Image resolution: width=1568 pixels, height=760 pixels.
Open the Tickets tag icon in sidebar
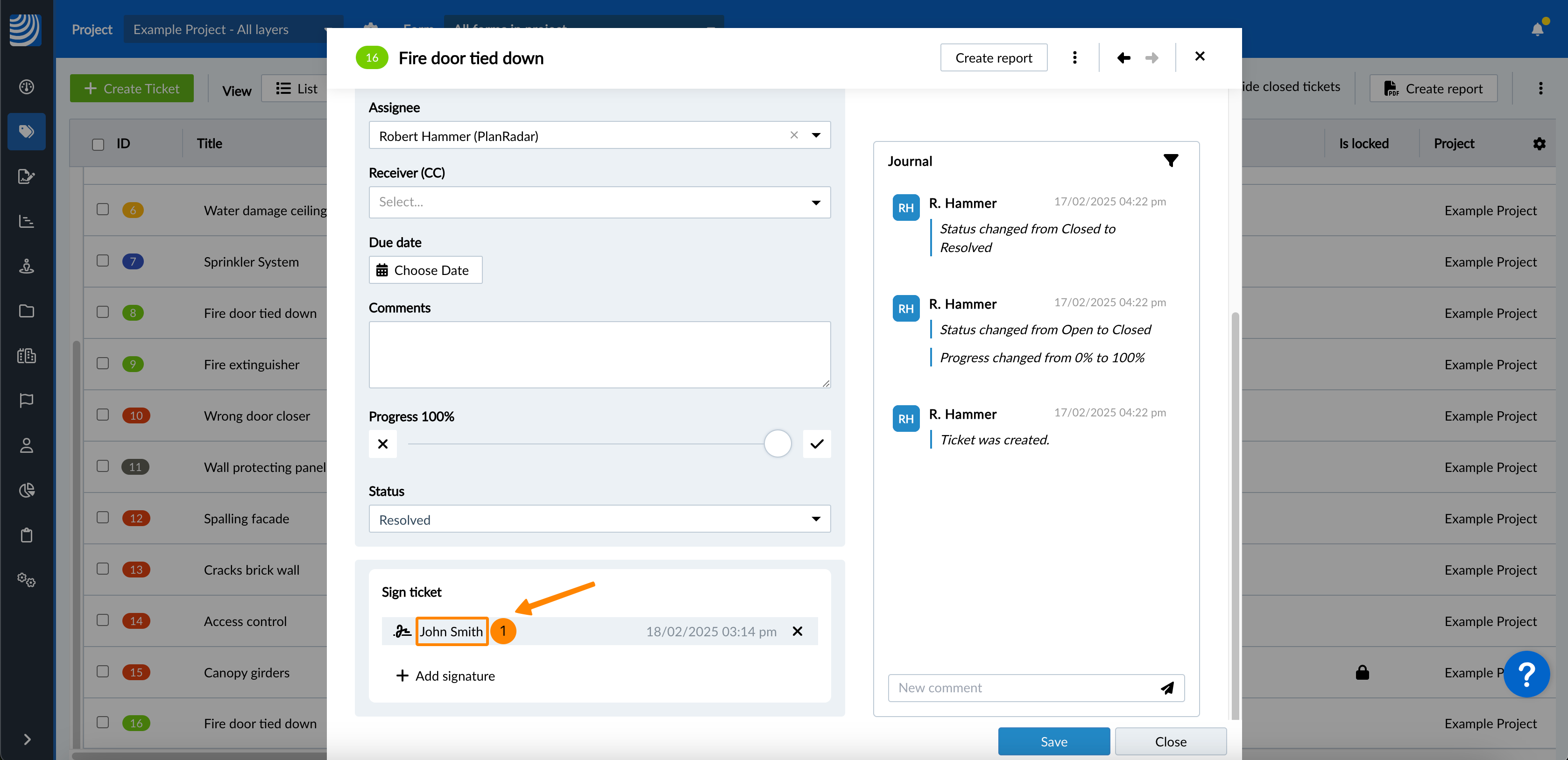click(x=26, y=132)
